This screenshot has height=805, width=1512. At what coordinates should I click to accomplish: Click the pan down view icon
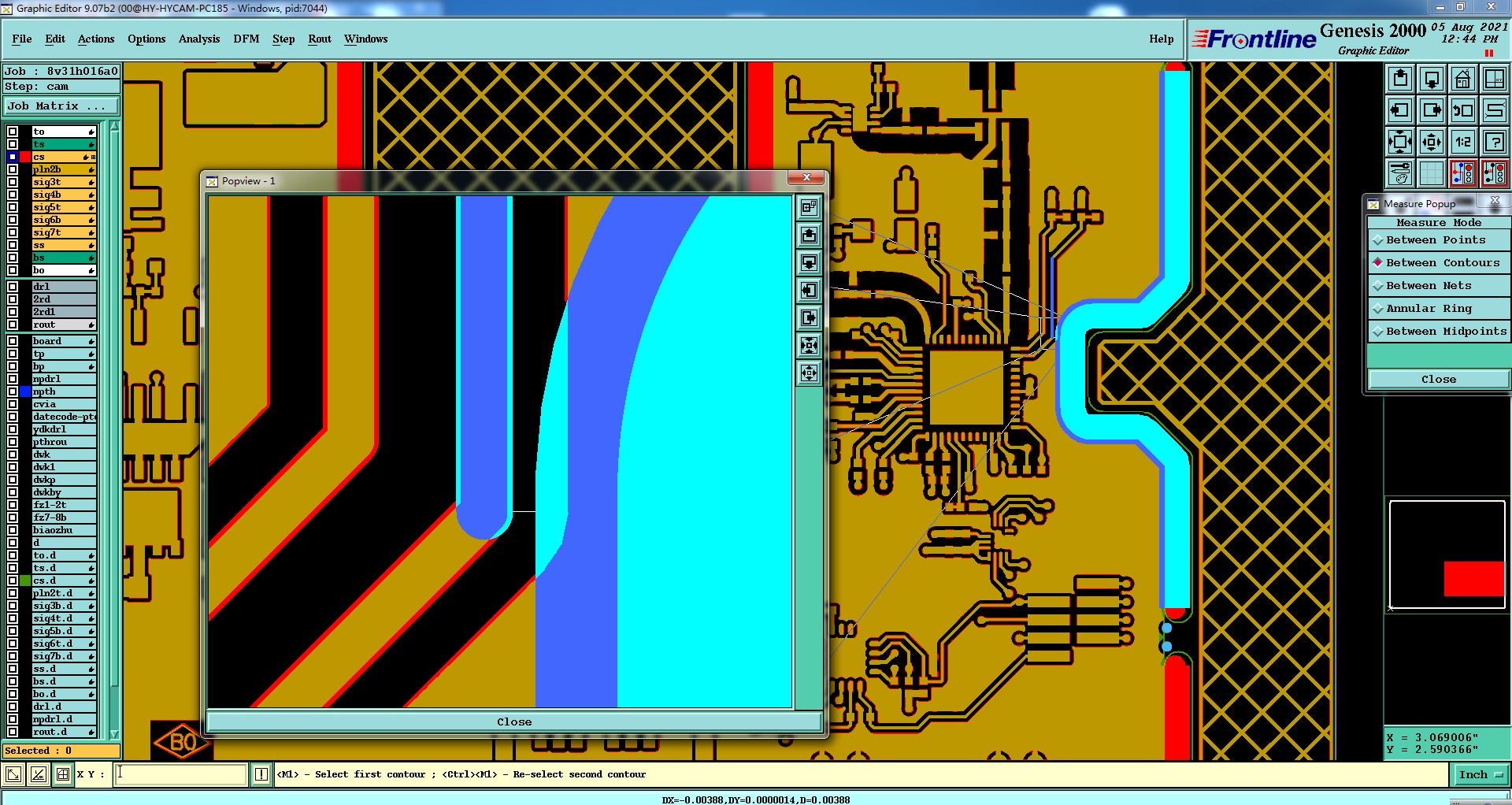pyautogui.click(x=1432, y=79)
